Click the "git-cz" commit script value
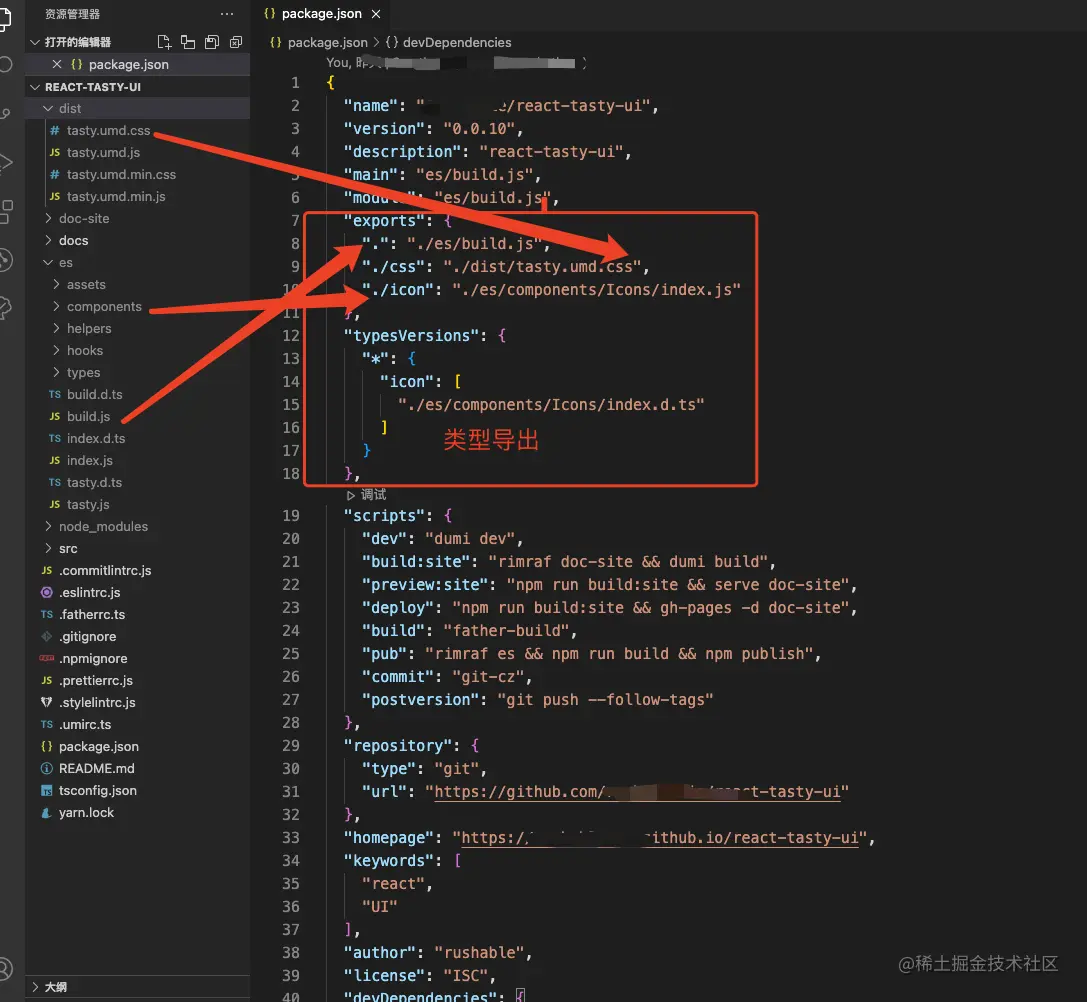 point(488,677)
